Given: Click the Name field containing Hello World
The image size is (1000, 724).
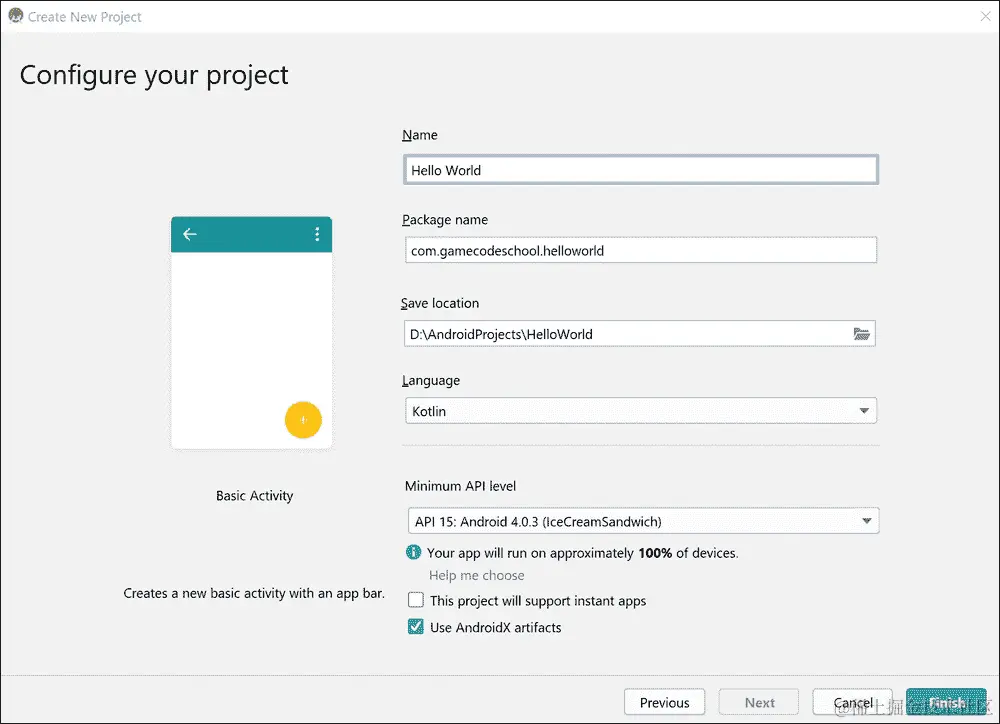Looking at the screenshot, I should [641, 170].
